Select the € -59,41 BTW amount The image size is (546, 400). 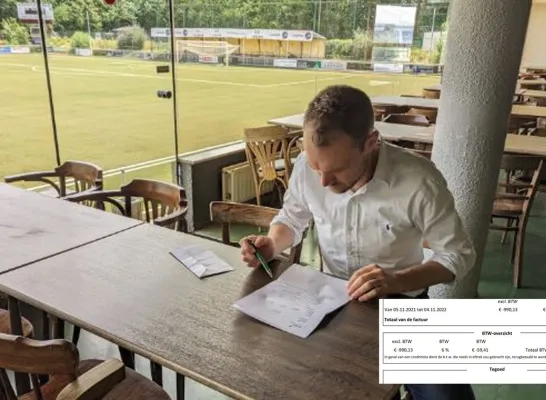click(480, 350)
